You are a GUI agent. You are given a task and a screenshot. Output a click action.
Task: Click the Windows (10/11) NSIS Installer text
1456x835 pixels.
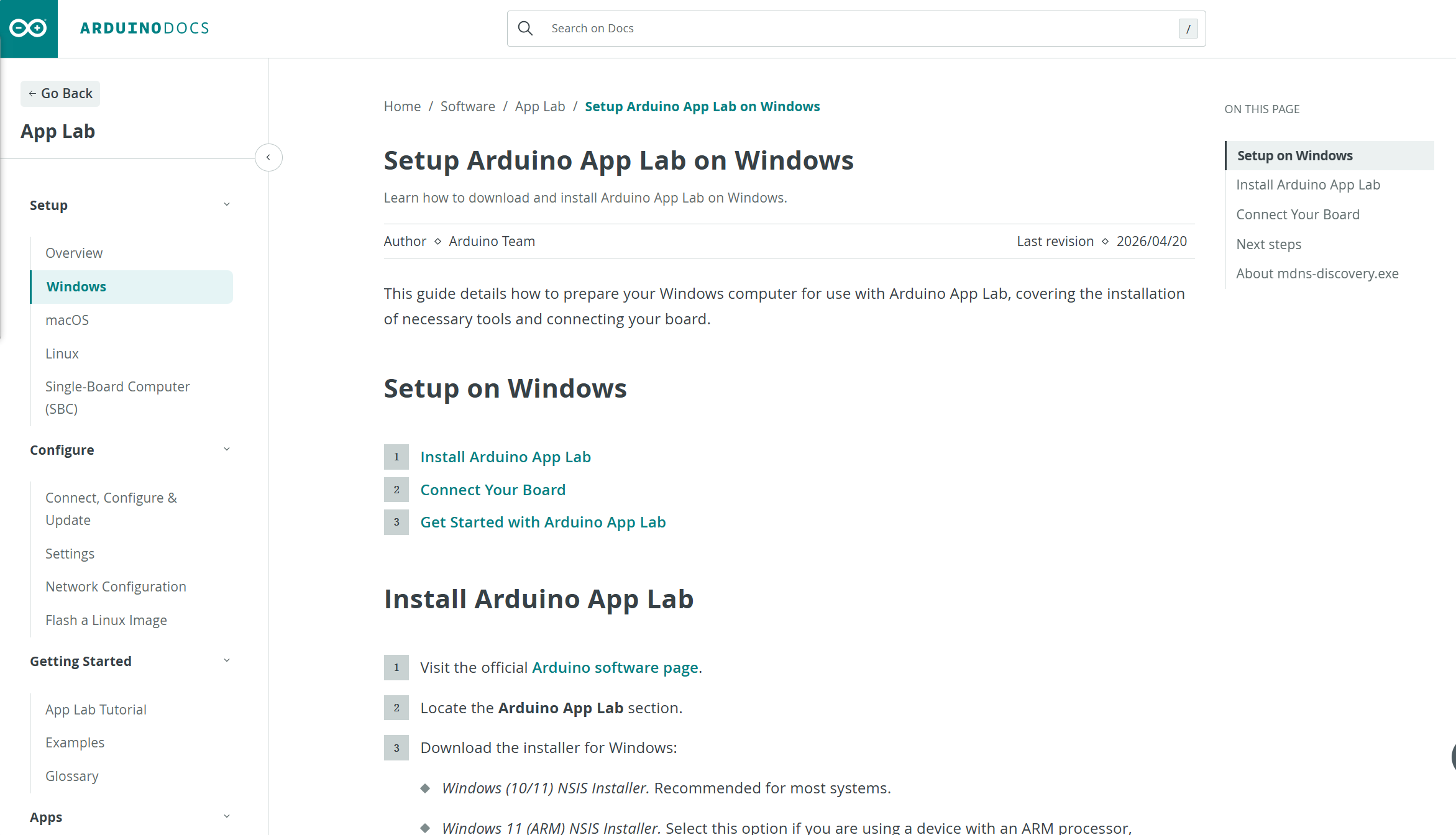coord(545,788)
